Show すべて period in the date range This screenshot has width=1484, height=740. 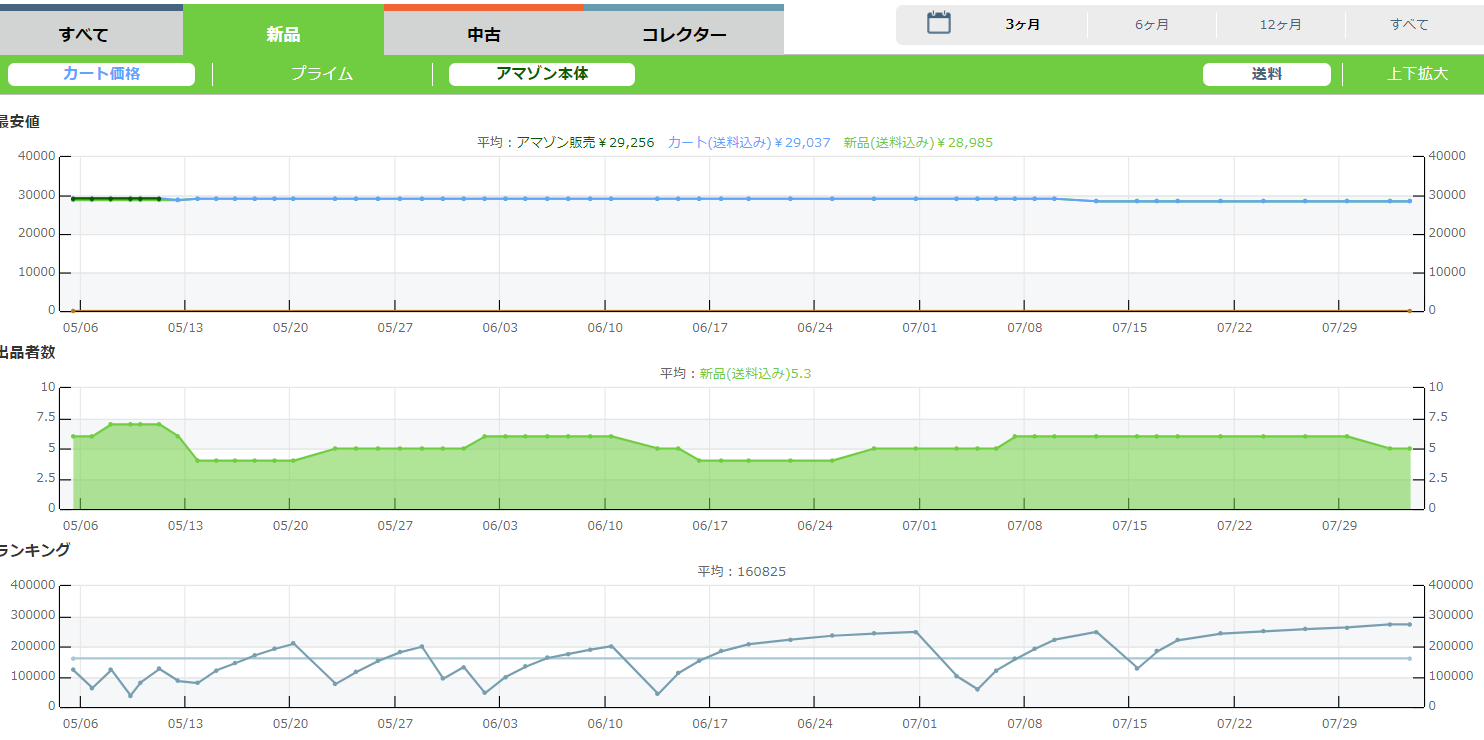tap(1409, 25)
